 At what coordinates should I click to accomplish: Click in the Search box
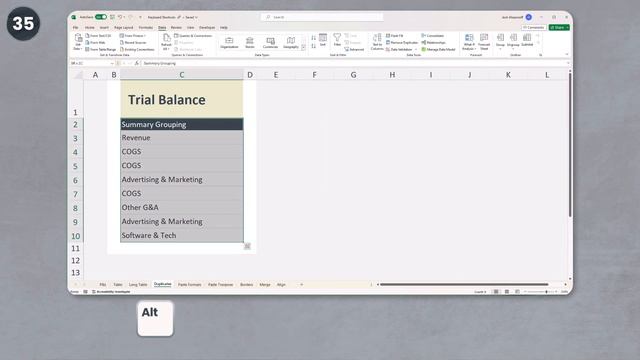click(322, 17)
